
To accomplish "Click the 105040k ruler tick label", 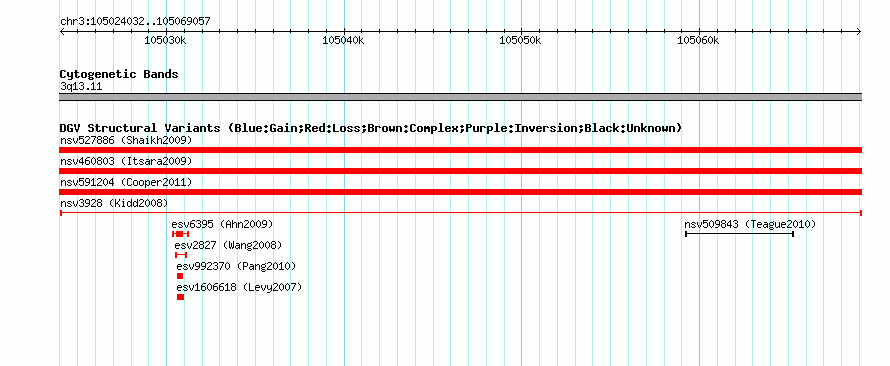I will click(x=343, y=40).
